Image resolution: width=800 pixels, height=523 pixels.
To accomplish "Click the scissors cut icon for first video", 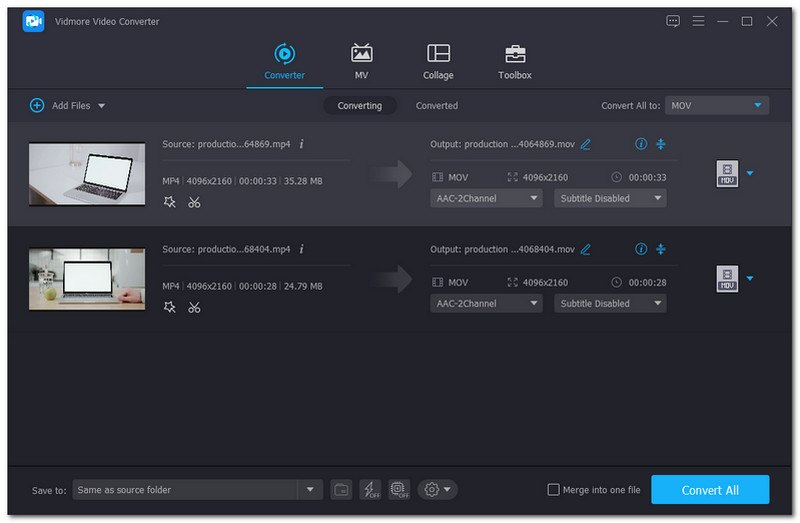I will (x=194, y=202).
